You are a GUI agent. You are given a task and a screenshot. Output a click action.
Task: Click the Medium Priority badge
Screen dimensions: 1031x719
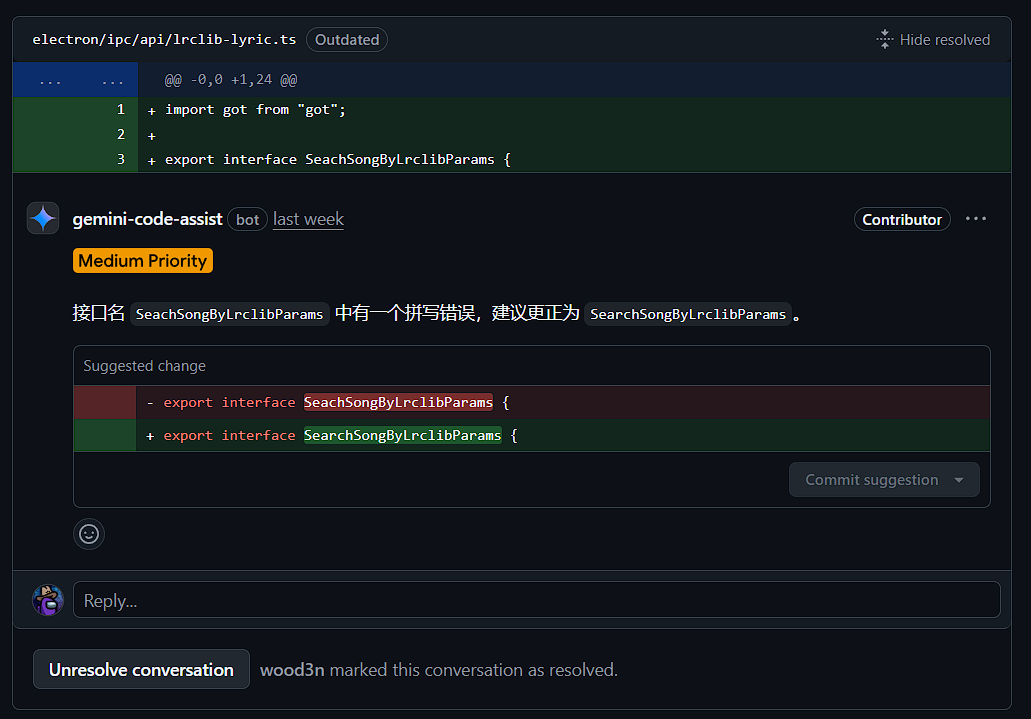[x=143, y=261]
